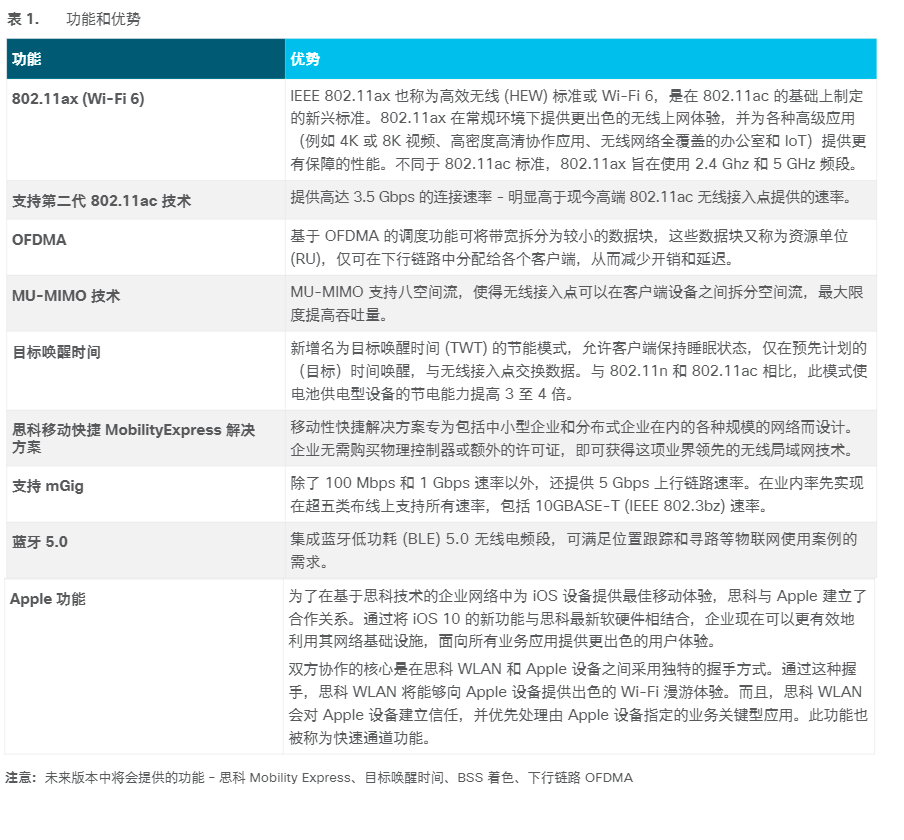Screen dimensions: 904x840
Task: Select the "Apple 功能" row label
Action: (48, 599)
